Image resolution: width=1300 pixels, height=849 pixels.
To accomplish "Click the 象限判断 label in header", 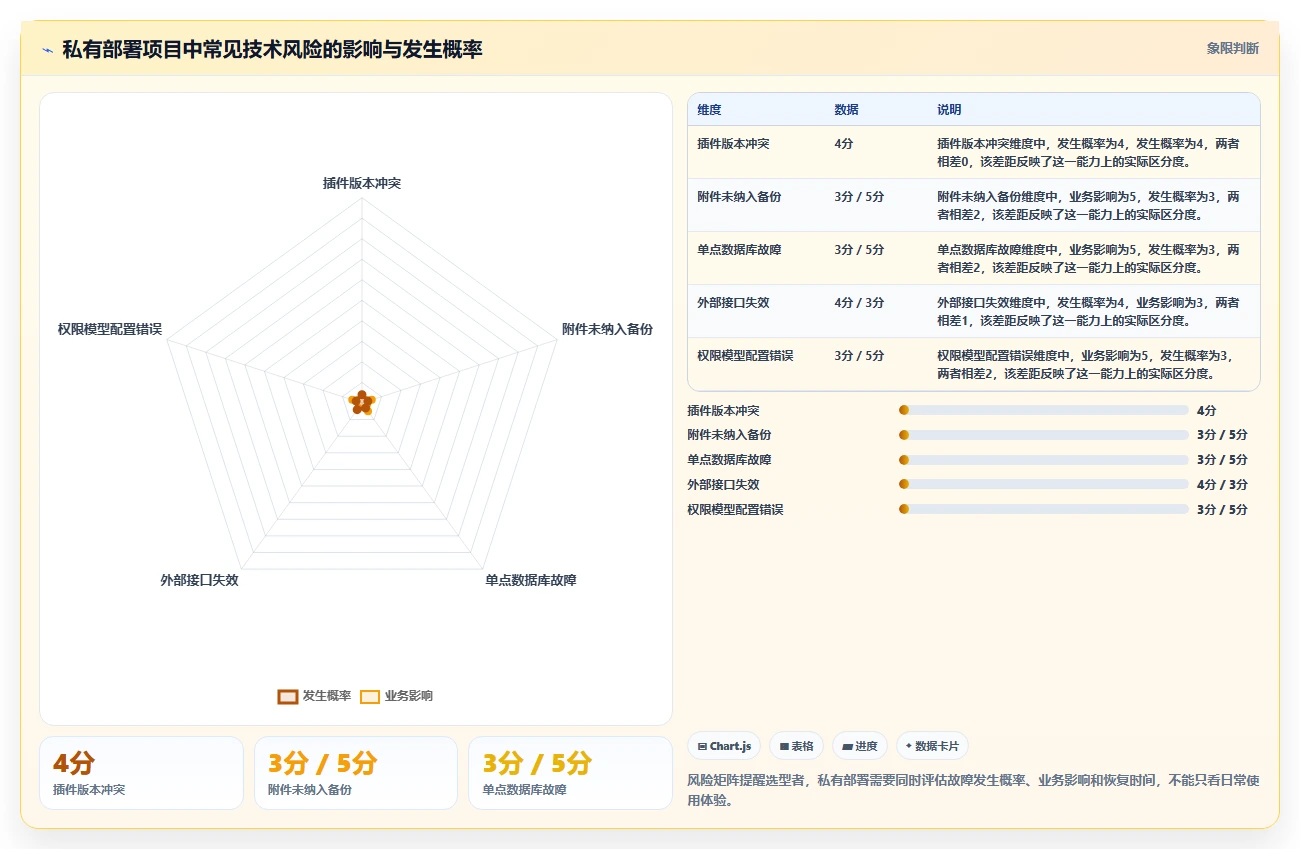I will click(x=1232, y=48).
